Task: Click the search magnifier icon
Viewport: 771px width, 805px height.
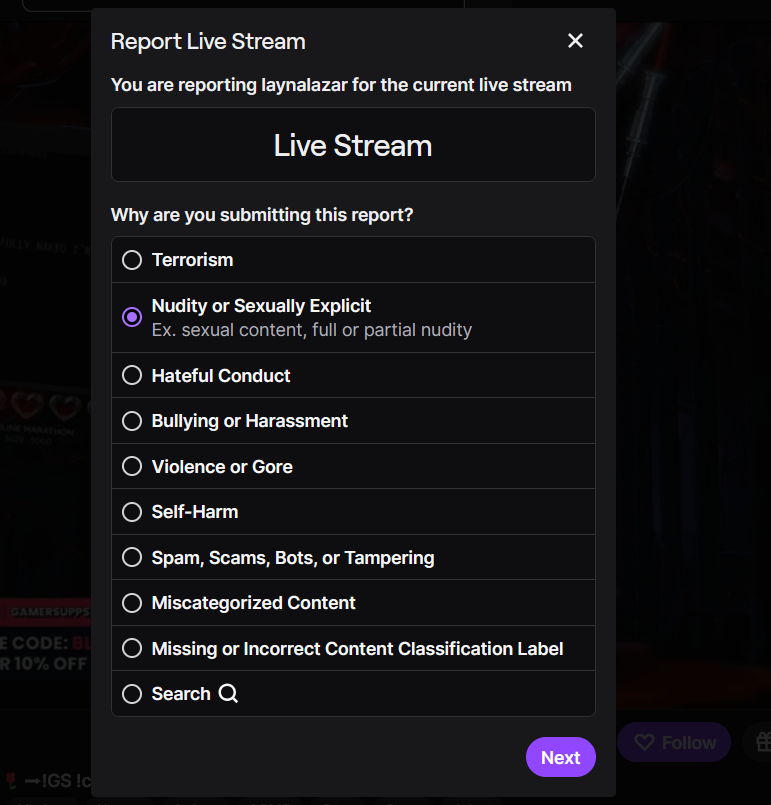Action: click(228, 694)
